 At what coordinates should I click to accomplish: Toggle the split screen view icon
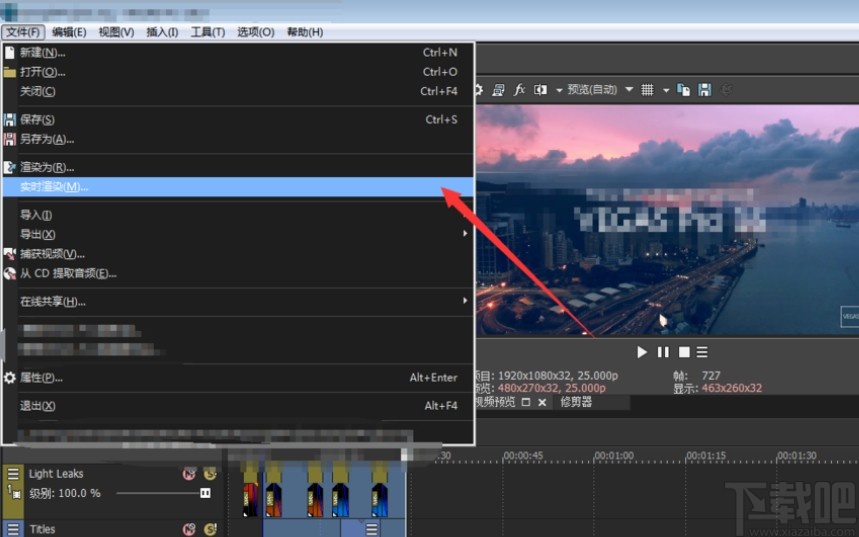540,89
